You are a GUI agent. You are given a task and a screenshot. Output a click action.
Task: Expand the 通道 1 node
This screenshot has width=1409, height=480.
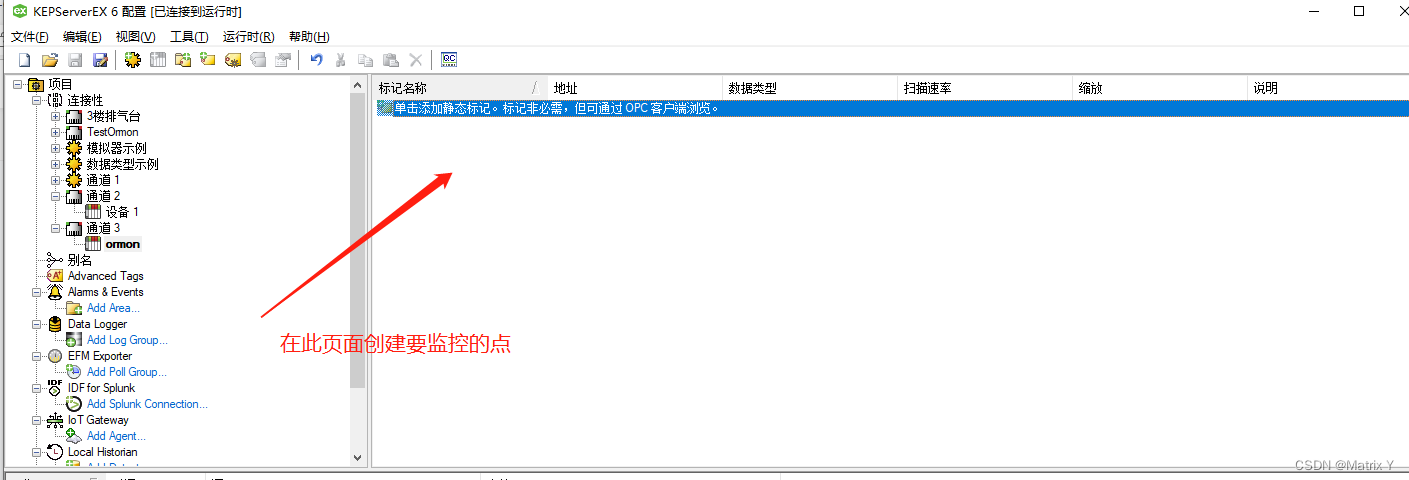pos(56,180)
